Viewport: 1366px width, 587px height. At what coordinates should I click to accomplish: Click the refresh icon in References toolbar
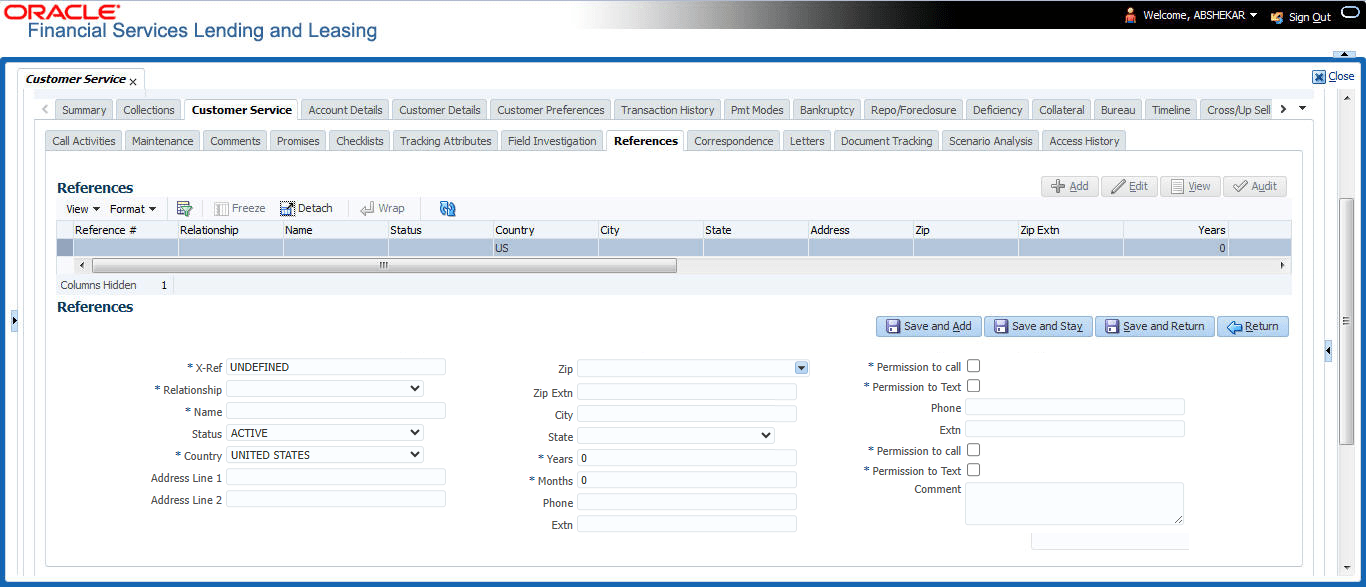(447, 208)
